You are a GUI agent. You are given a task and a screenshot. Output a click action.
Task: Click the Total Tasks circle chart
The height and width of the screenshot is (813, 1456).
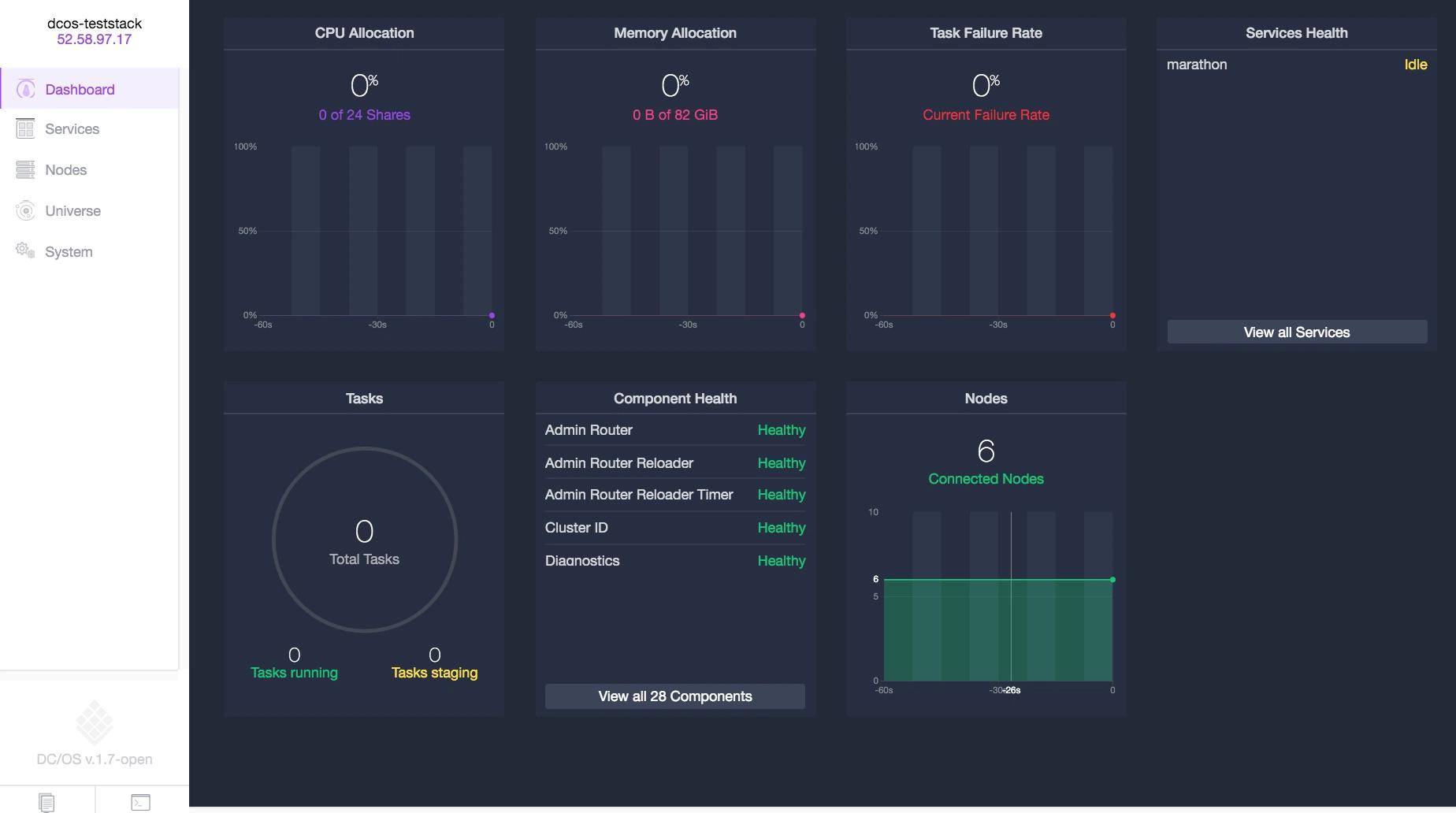[x=364, y=540]
